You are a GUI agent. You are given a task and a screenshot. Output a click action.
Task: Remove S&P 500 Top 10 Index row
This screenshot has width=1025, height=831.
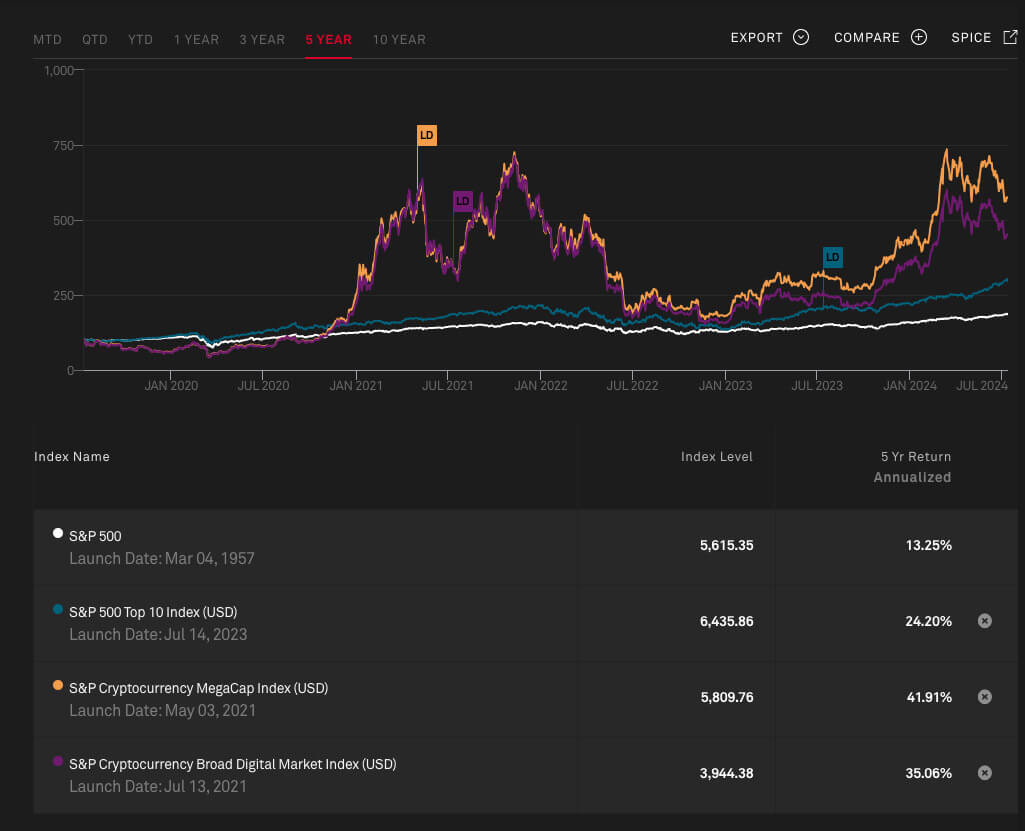(x=984, y=621)
